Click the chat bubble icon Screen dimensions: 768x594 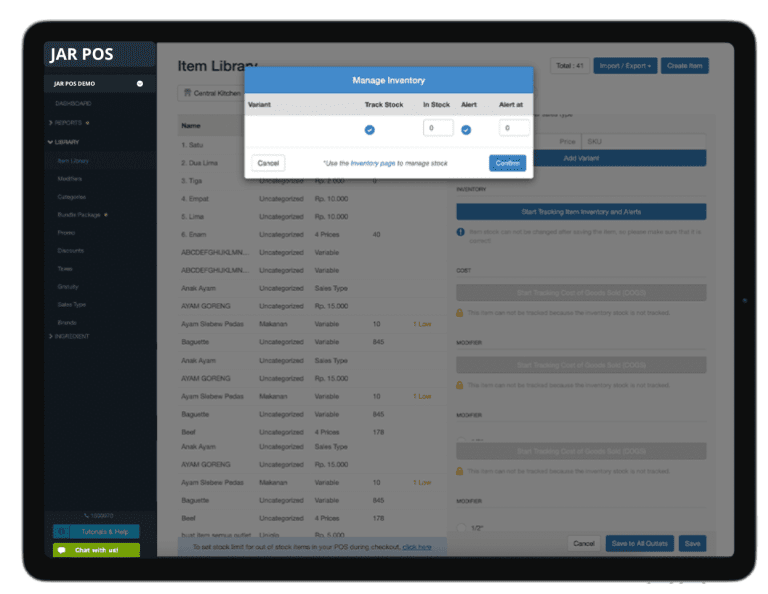62,550
